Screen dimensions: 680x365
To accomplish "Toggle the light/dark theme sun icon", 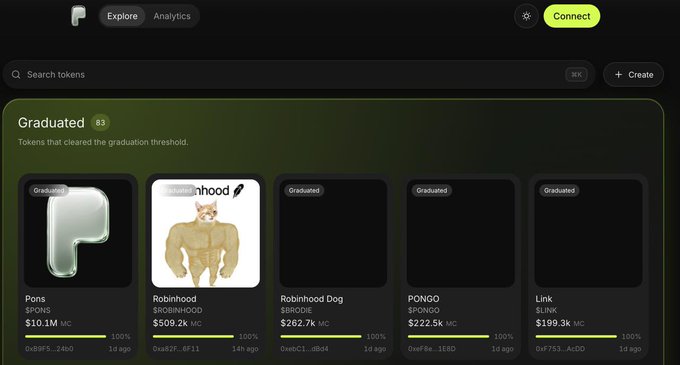I will pos(526,16).
